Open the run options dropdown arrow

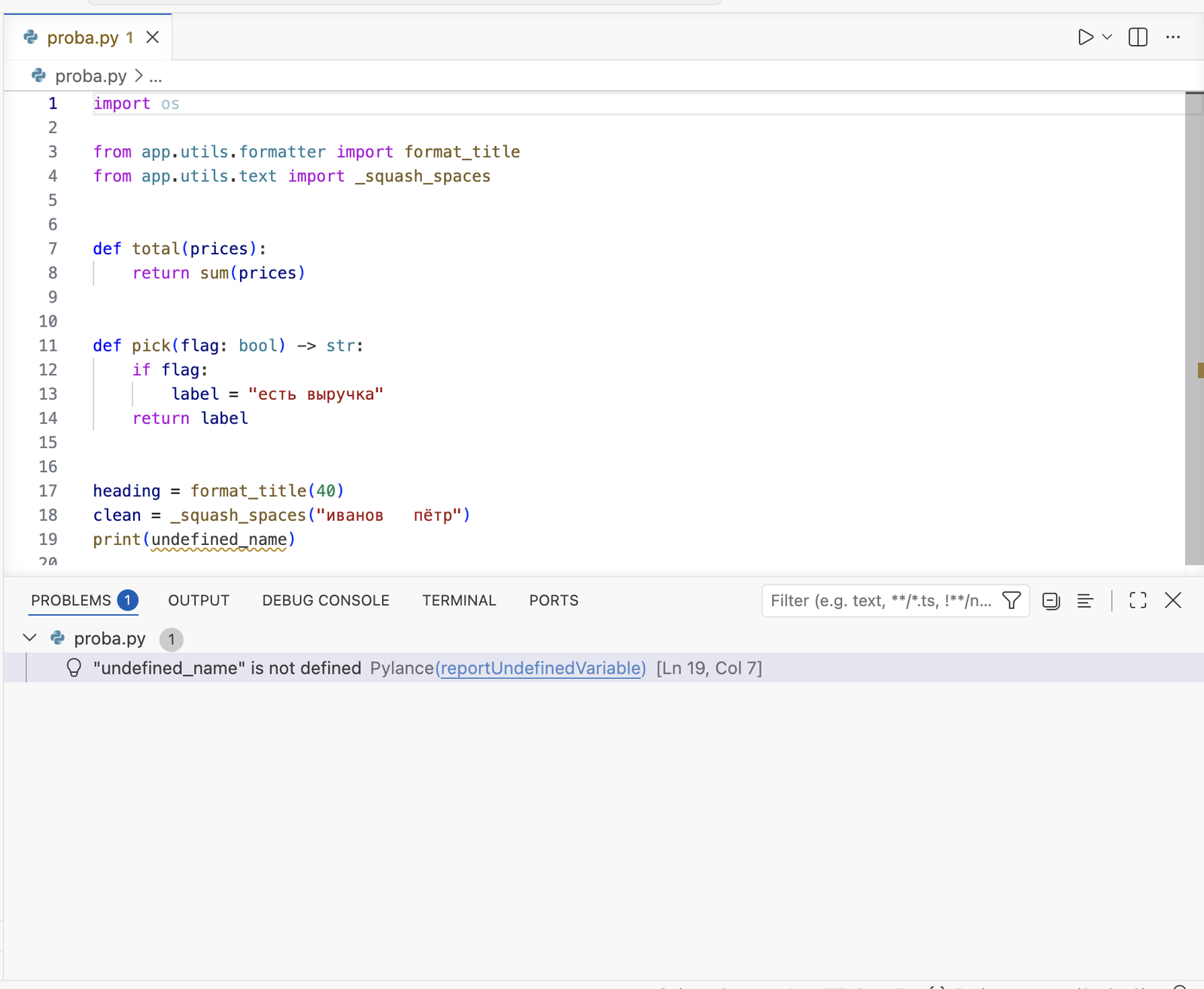click(1108, 37)
